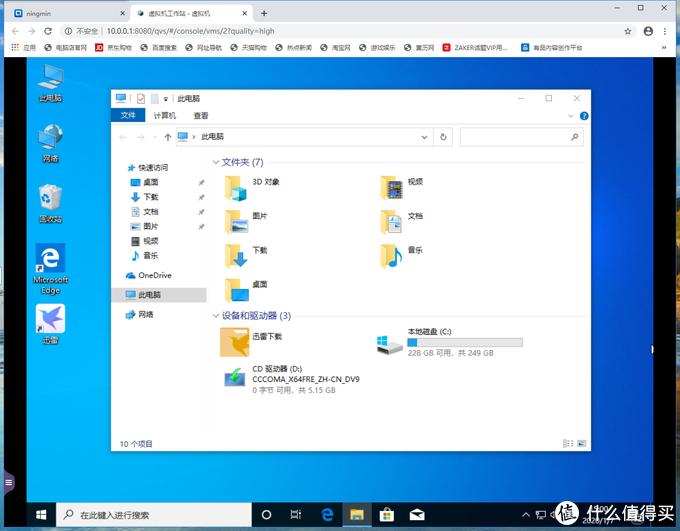The image size is (680, 531).
Task: Open the 文件 ribbon tab
Action: (x=128, y=115)
